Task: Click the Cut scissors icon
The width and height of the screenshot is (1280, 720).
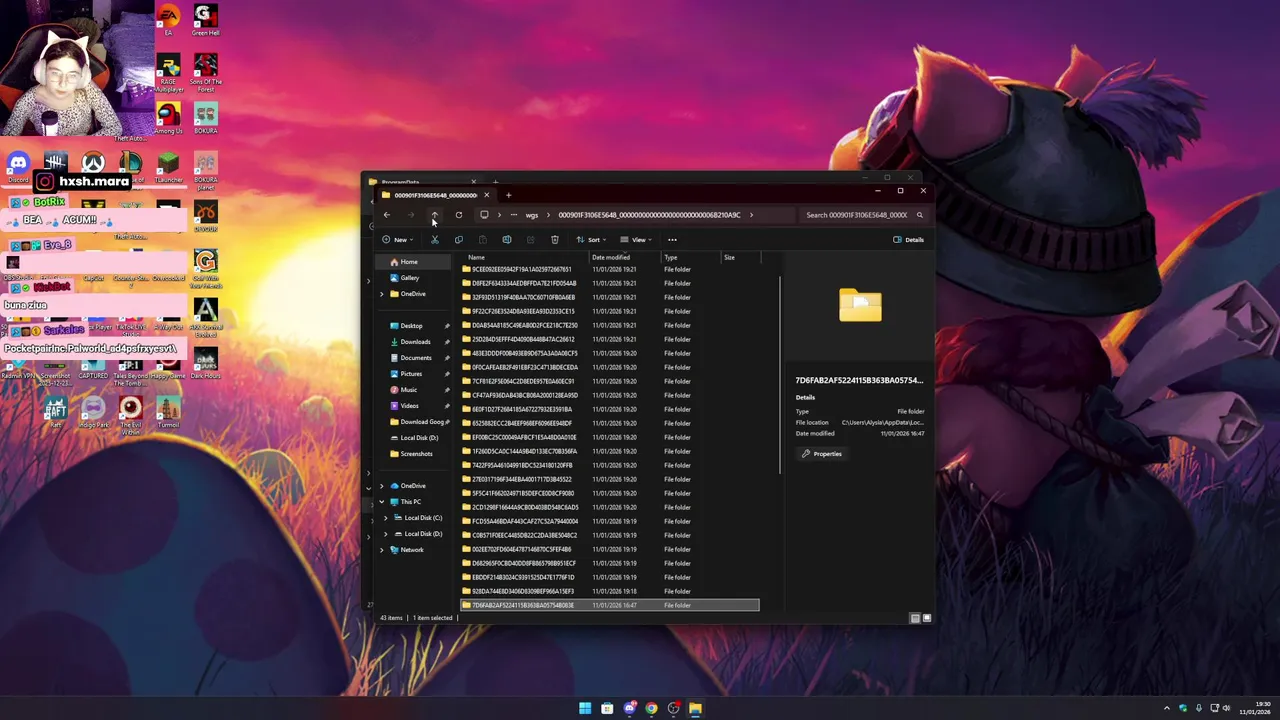Action: pyautogui.click(x=434, y=240)
